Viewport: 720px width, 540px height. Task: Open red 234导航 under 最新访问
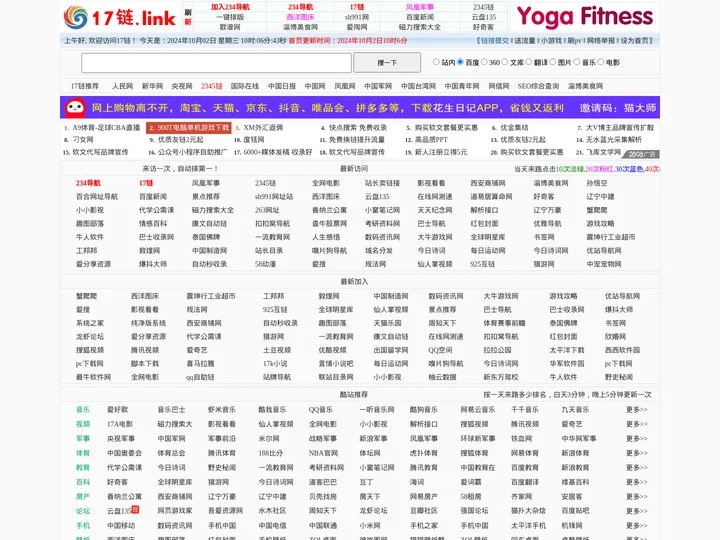click(x=88, y=183)
